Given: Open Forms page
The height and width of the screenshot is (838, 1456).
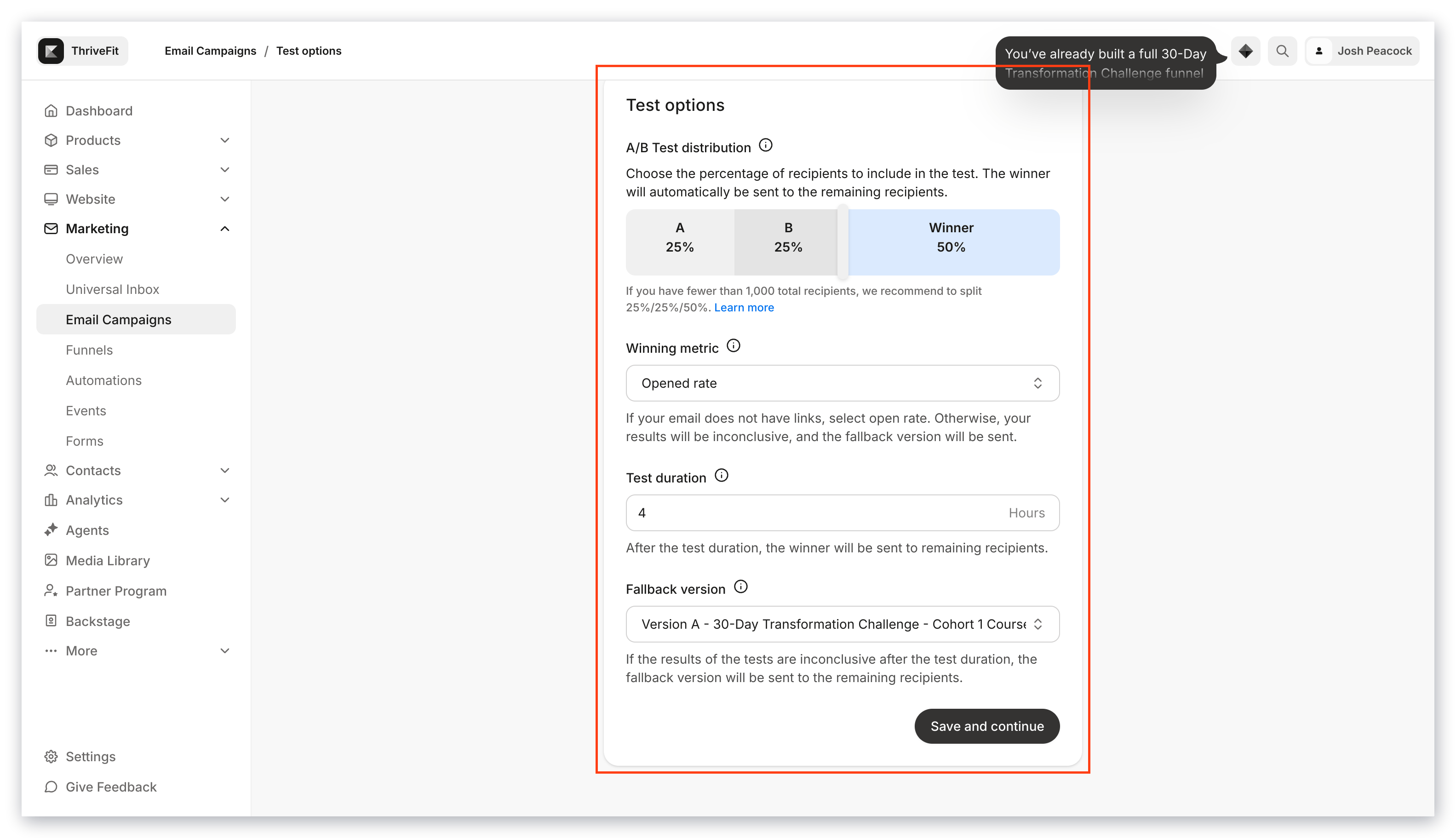Looking at the screenshot, I should (x=85, y=441).
